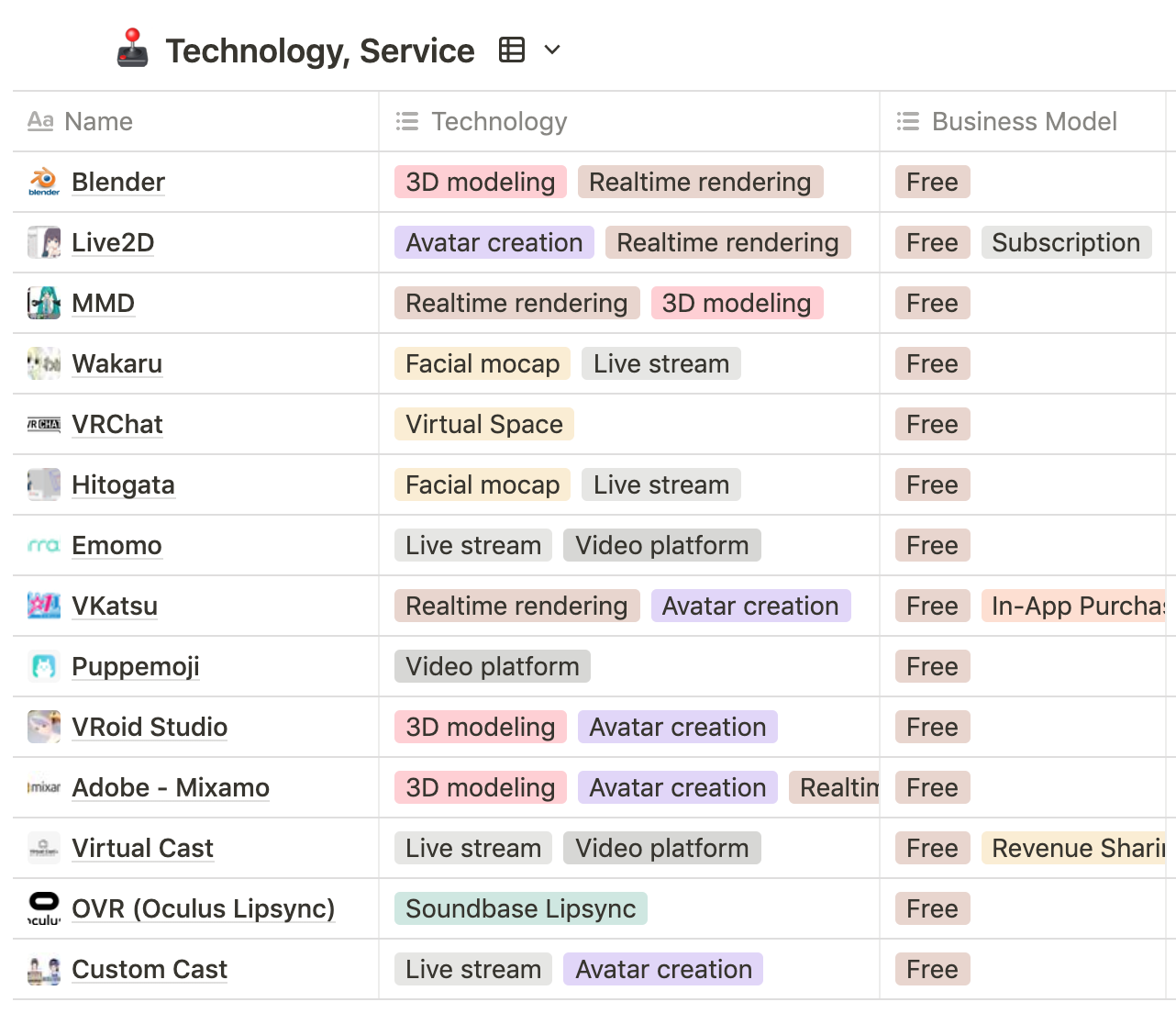Click Live stream tag in Wakaru row
The height and width of the screenshot is (1013, 1176).
[x=661, y=363]
